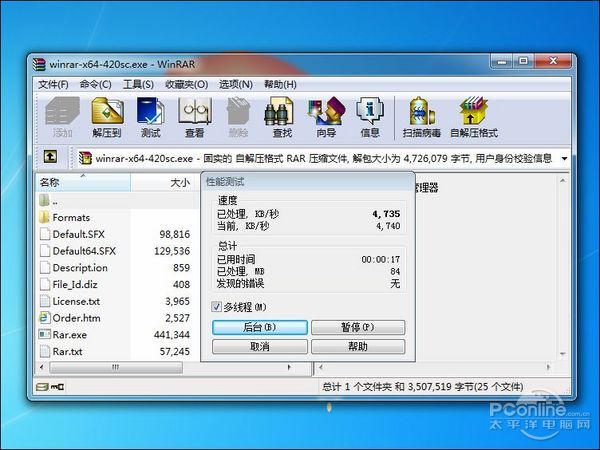Click the file list scroll left arrow
Image resolution: width=600 pixels, height=450 pixels.
(x=42, y=367)
